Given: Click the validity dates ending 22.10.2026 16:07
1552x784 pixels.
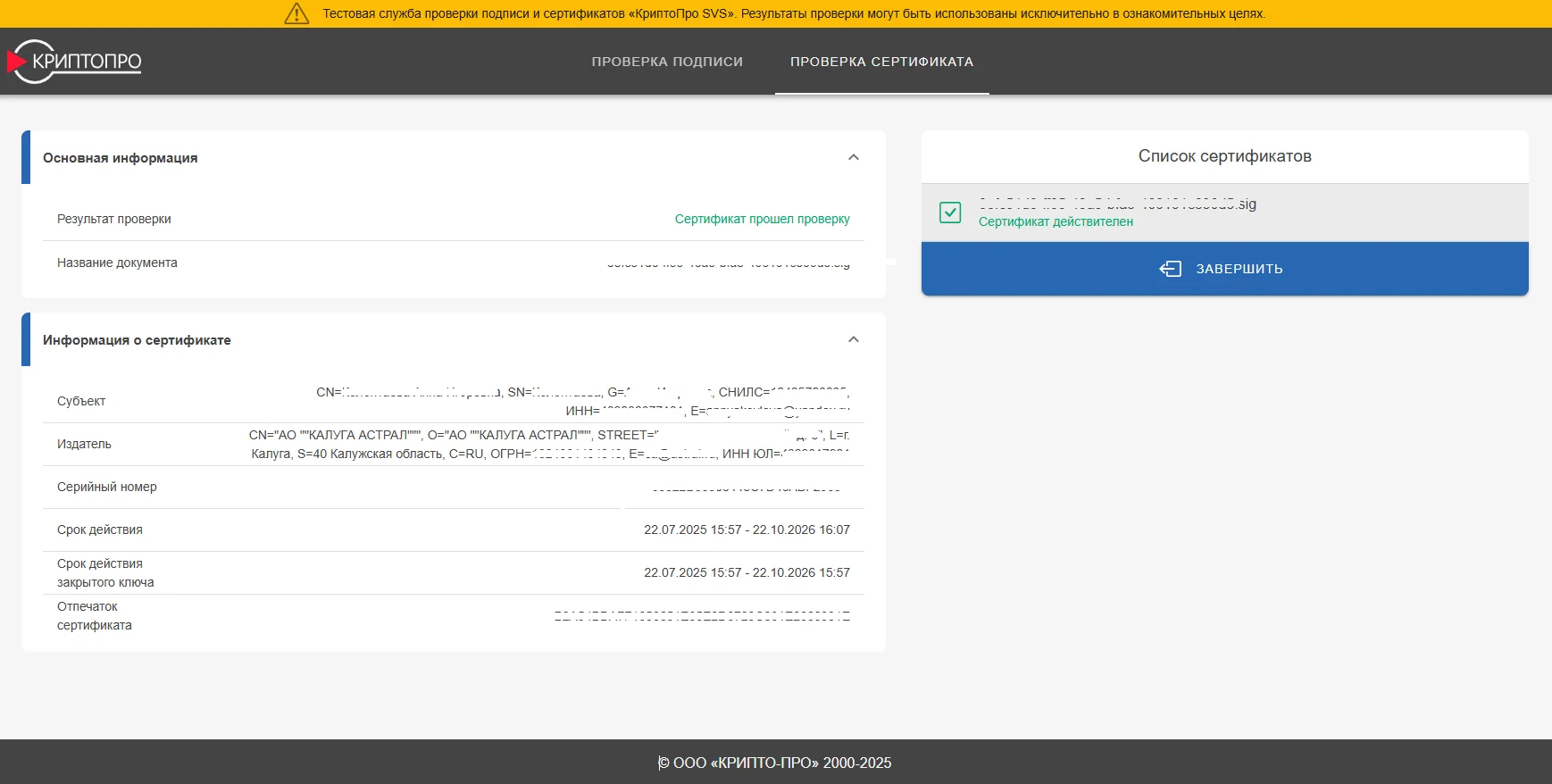Looking at the screenshot, I should [x=747, y=530].
